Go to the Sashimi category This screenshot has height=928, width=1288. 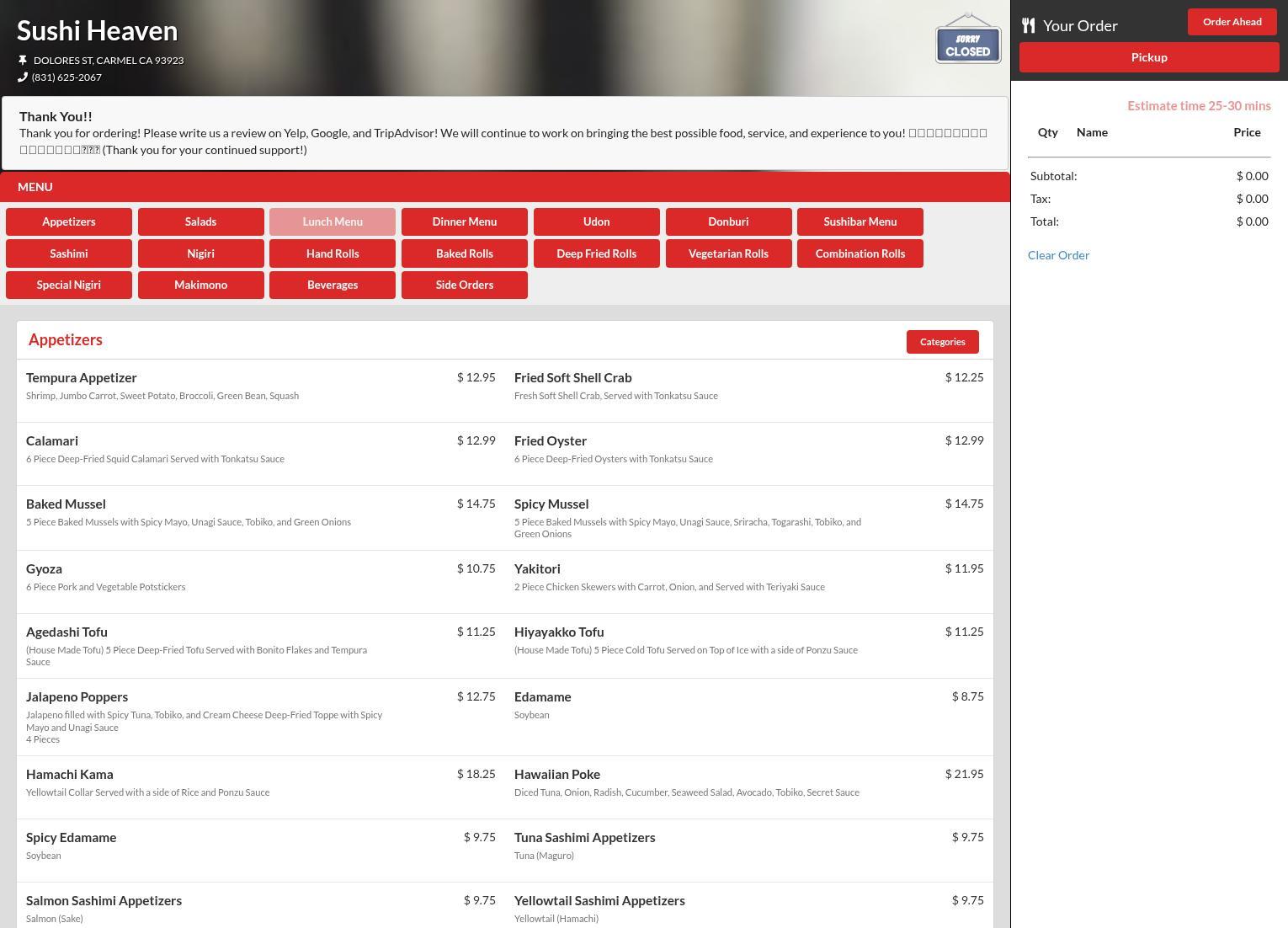(69, 253)
